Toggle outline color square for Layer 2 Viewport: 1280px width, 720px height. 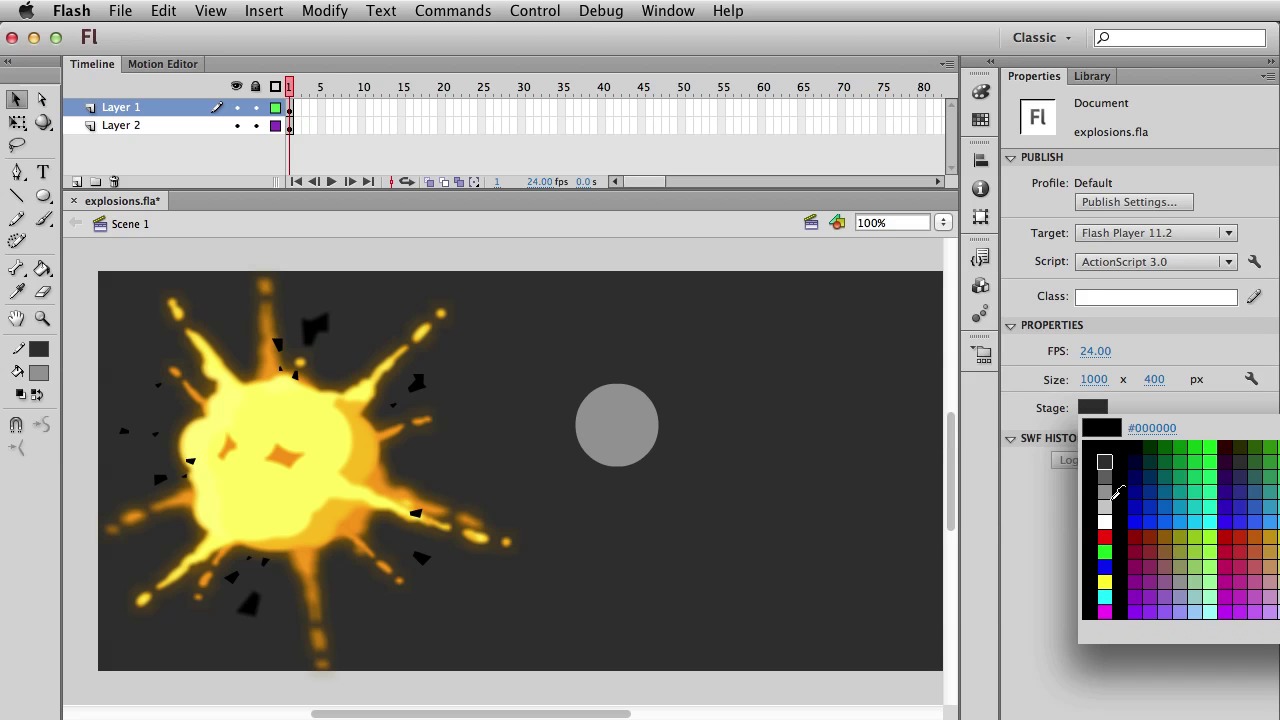pos(275,126)
